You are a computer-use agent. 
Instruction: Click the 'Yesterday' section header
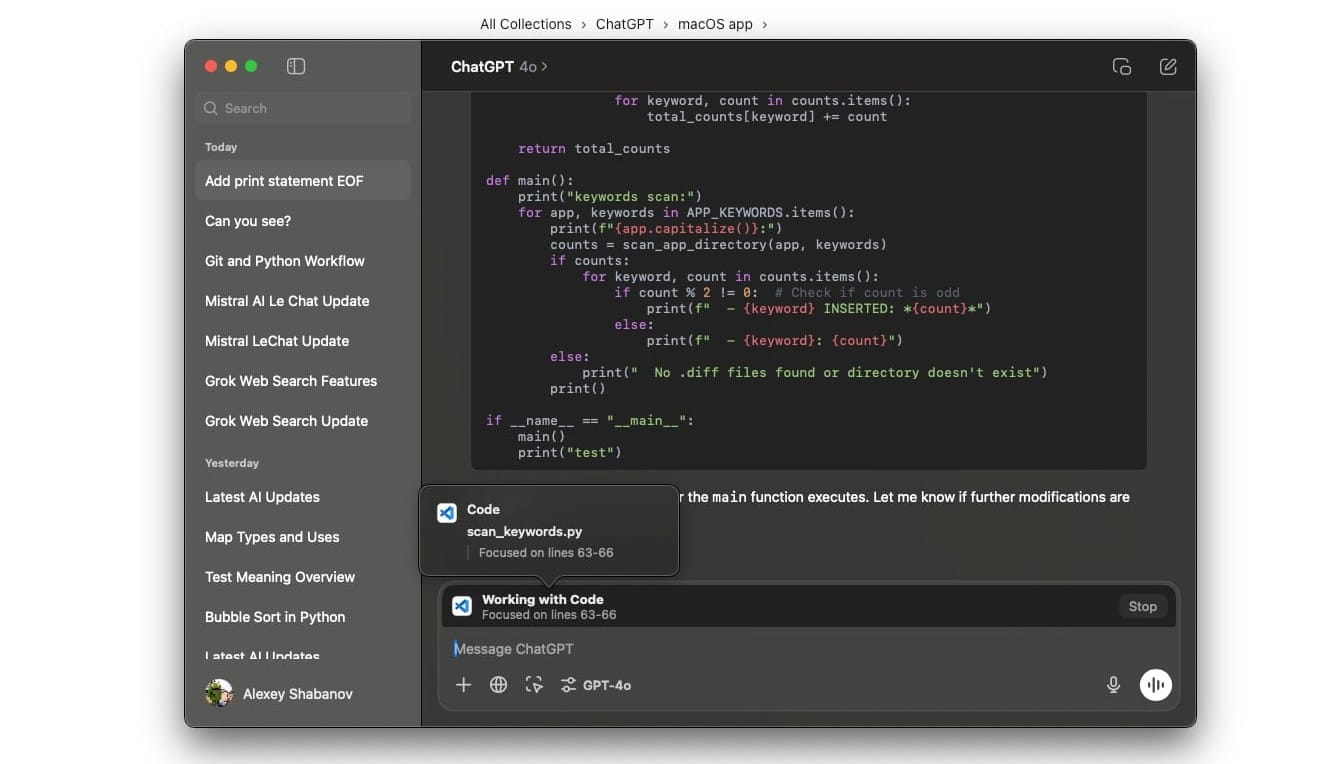(232, 463)
